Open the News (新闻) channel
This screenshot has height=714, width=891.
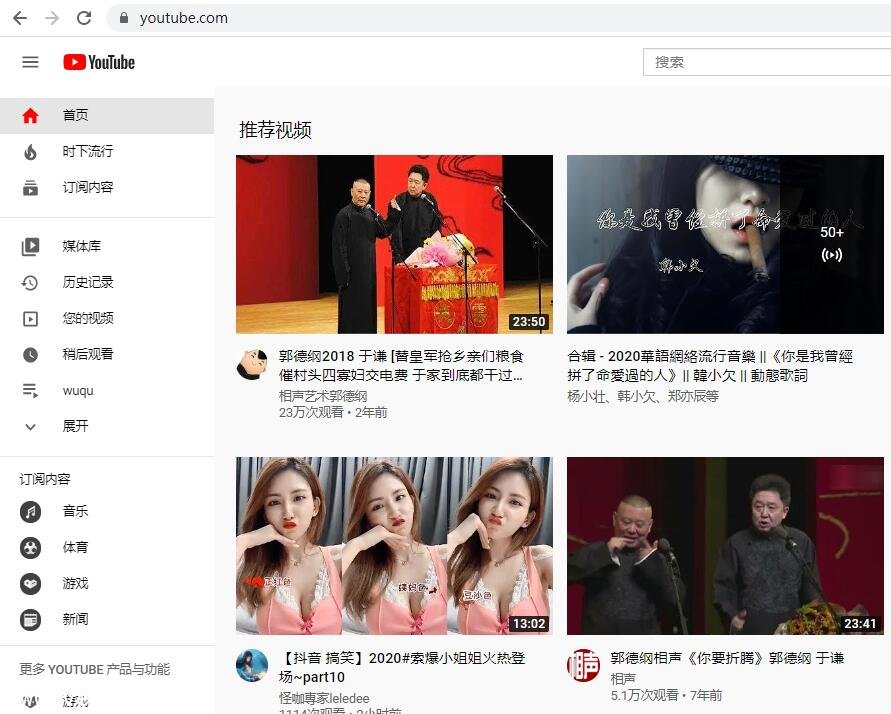pos(75,620)
